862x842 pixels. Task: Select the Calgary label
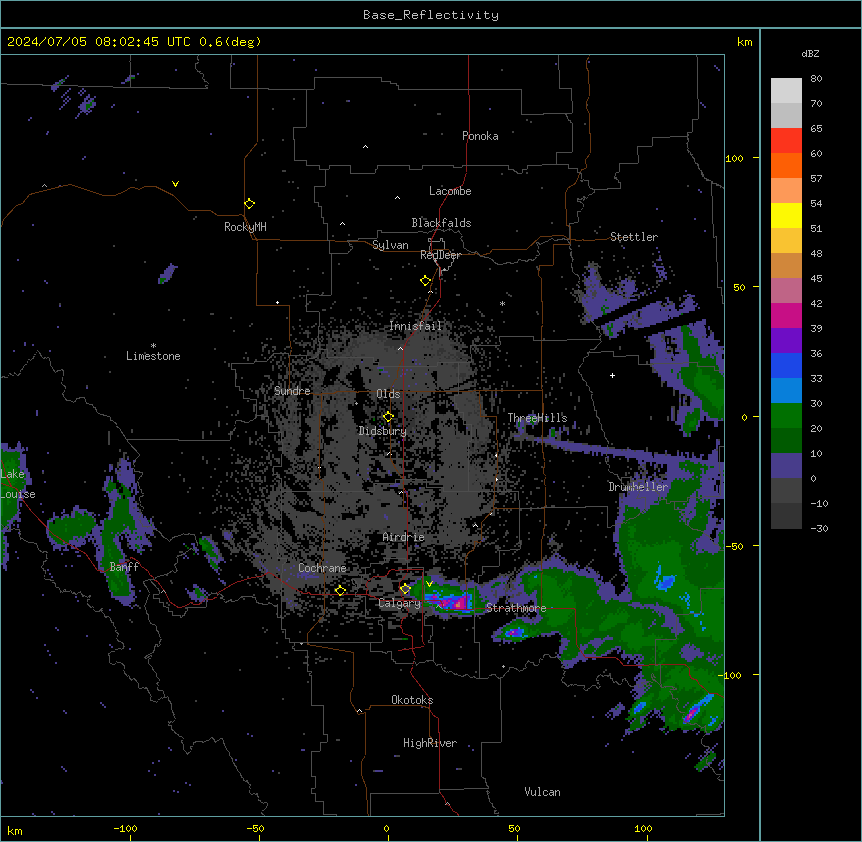pos(400,603)
